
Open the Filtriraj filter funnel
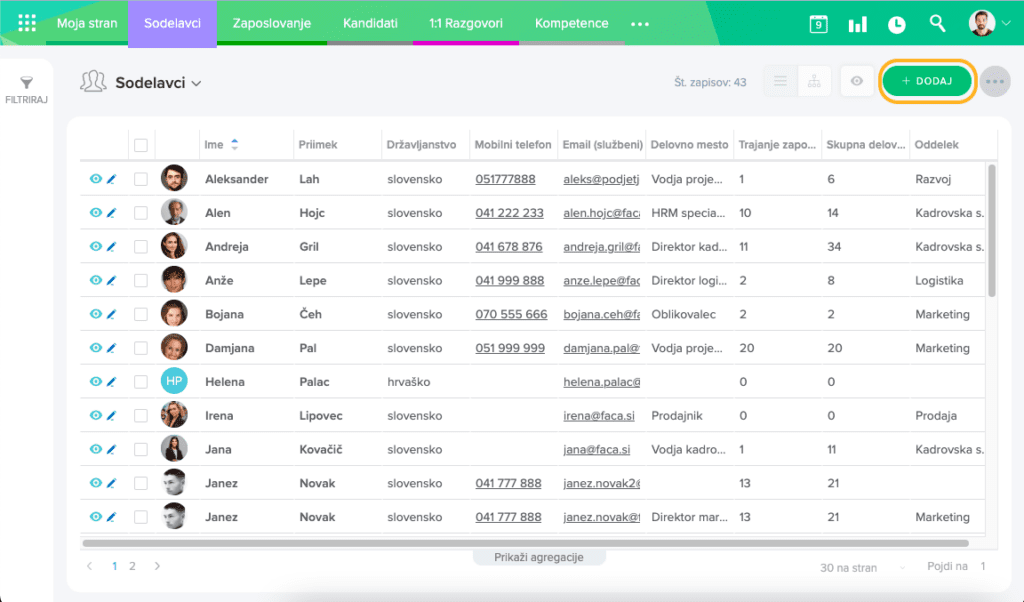tap(27, 89)
